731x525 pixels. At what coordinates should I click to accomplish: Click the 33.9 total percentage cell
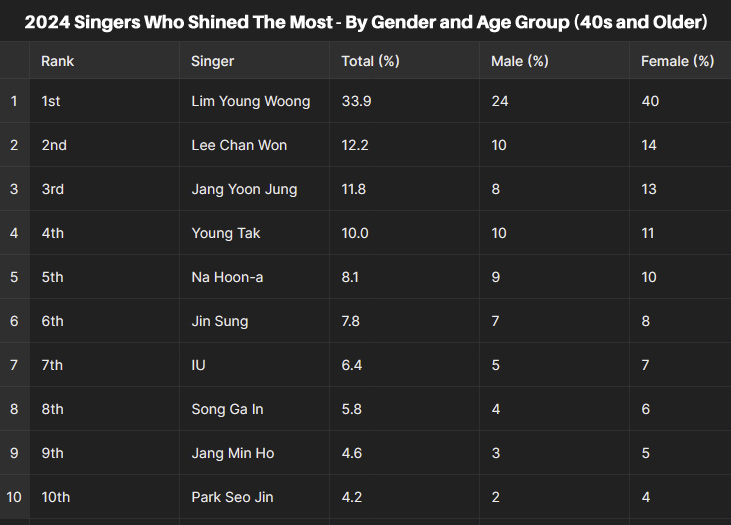click(405, 101)
